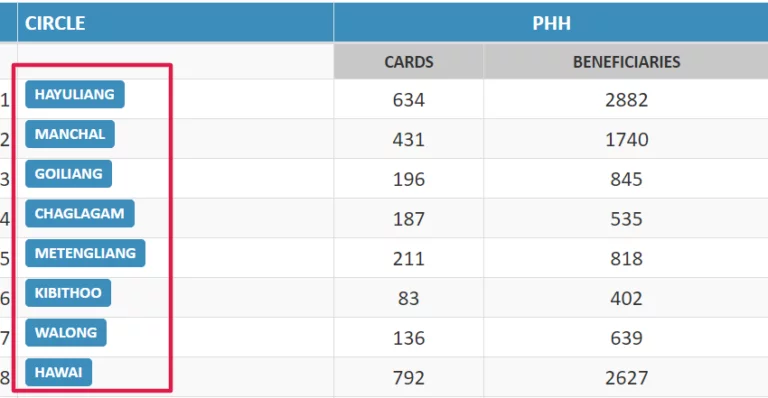This screenshot has width=768, height=398.
Task: Click the GOILIANG circle button
Action: point(69,173)
